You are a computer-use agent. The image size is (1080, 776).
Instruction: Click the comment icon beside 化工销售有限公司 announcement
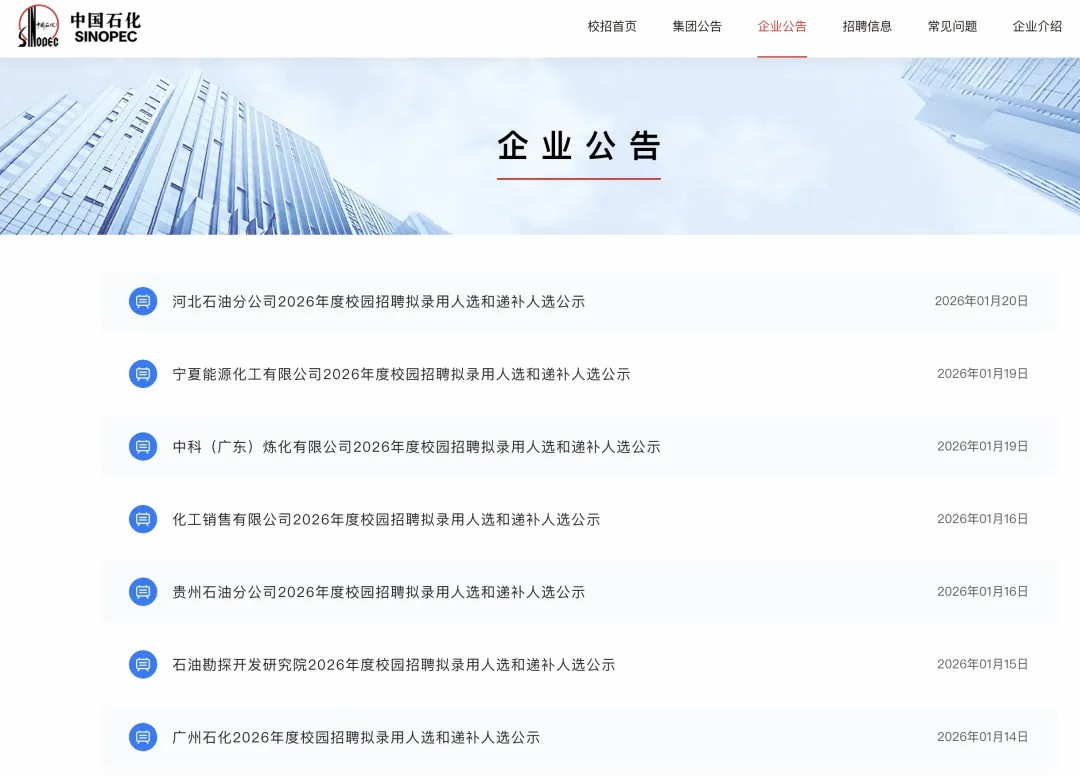[142, 519]
